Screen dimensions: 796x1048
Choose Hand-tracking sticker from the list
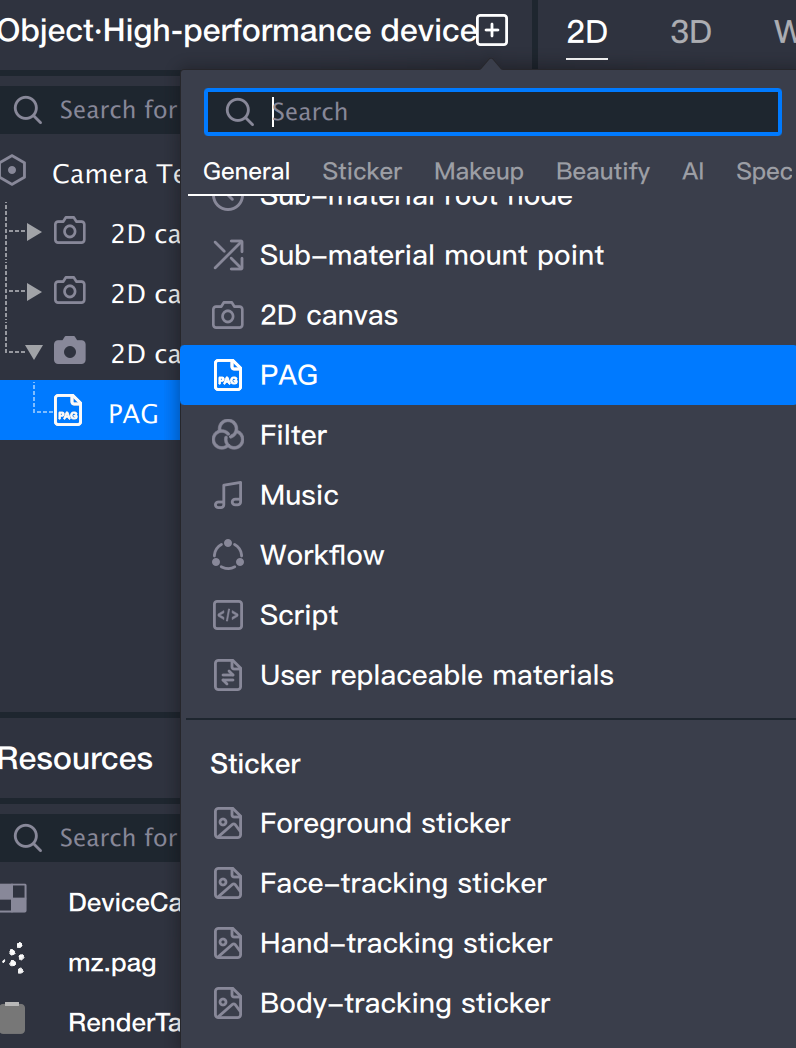[406, 943]
